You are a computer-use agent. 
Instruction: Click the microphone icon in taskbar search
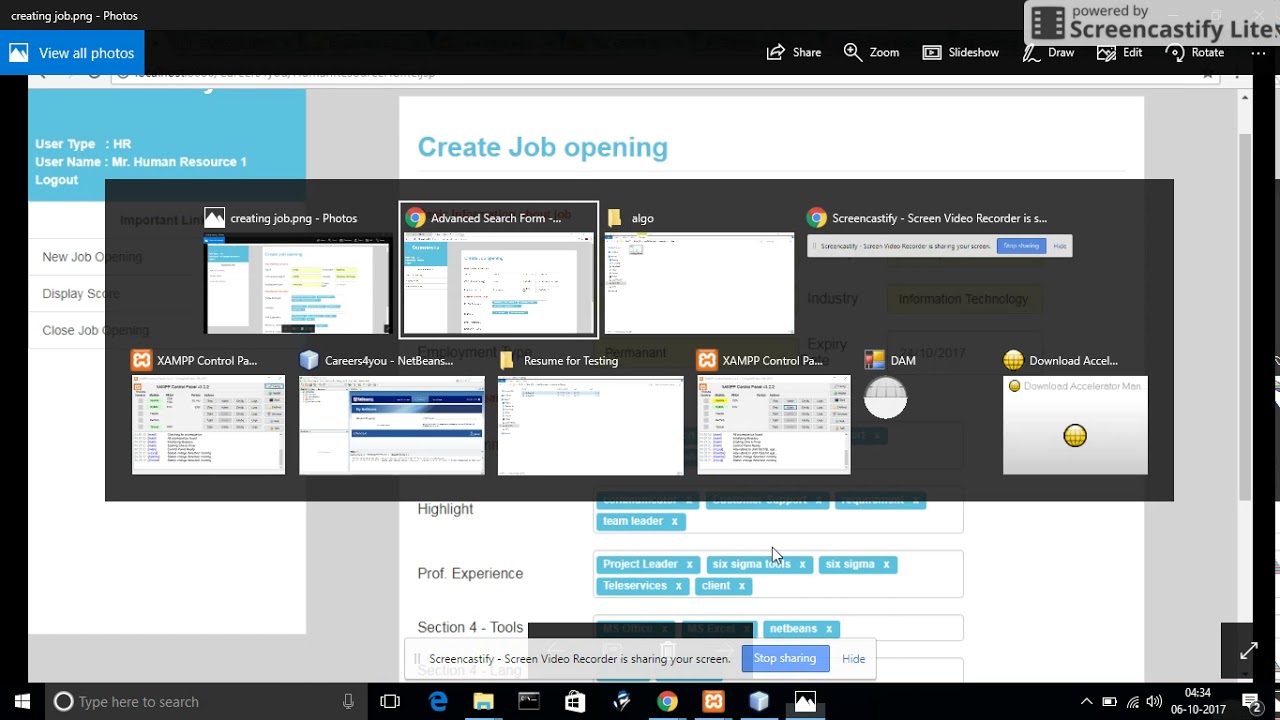(348, 701)
